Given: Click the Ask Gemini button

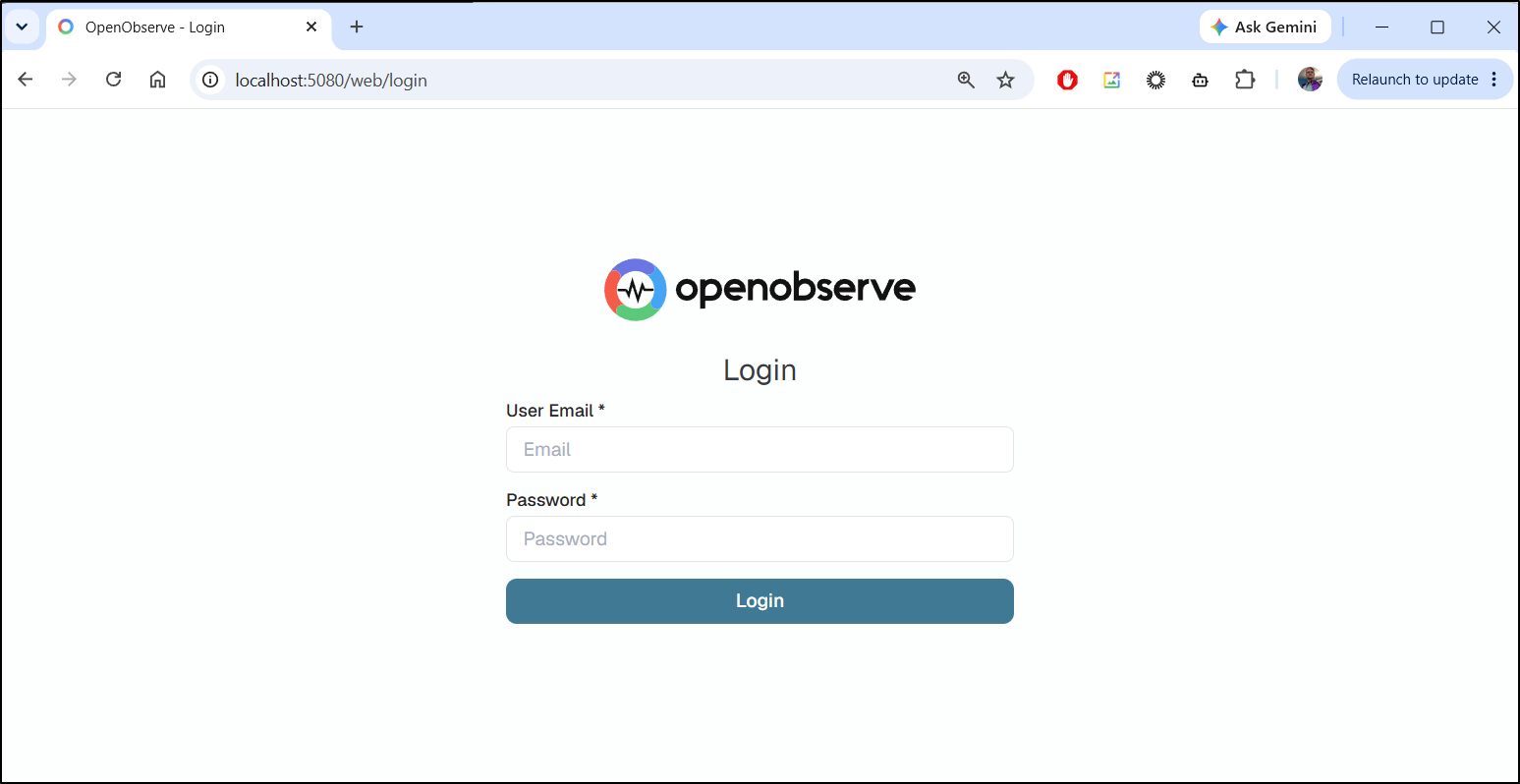Looking at the screenshot, I should (x=1265, y=27).
